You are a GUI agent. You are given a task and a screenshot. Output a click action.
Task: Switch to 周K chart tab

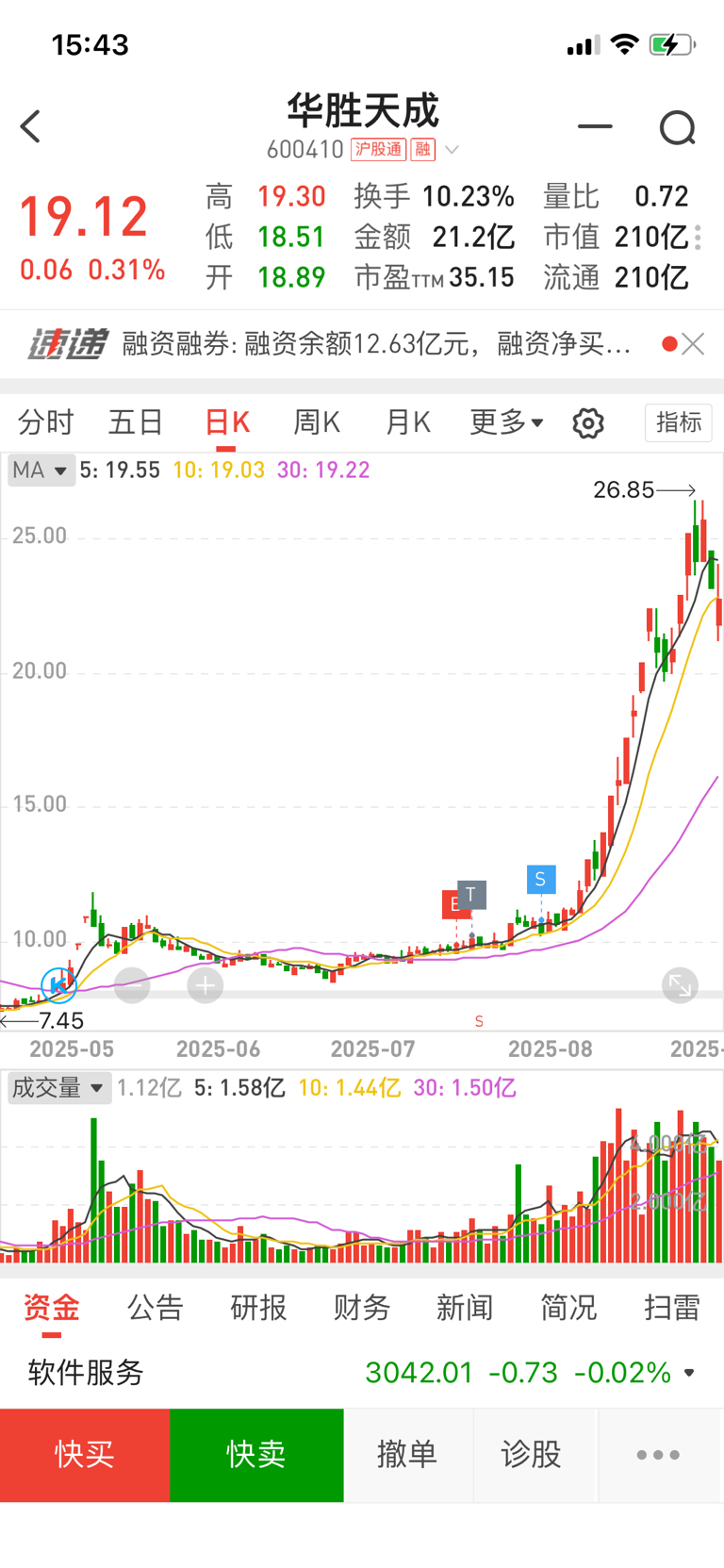coord(316,422)
